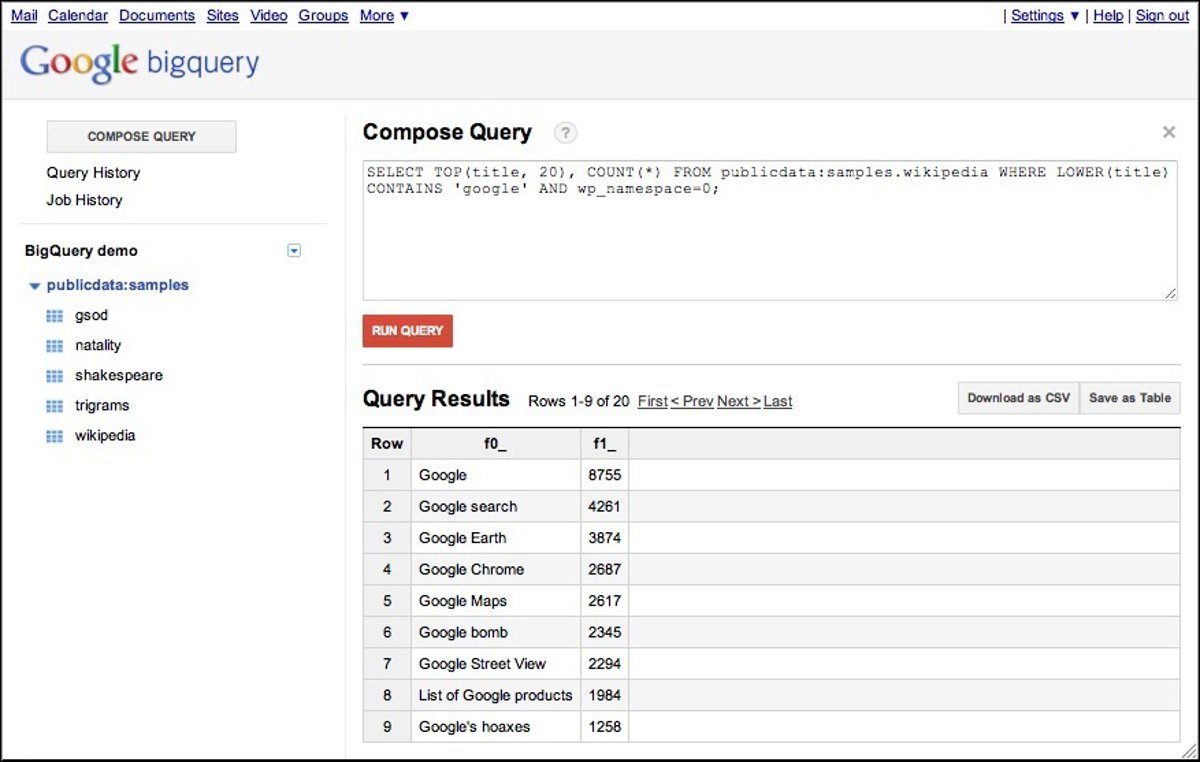Open the BigQuery demo project dropdown
This screenshot has height=762, width=1200.
click(x=294, y=251)
